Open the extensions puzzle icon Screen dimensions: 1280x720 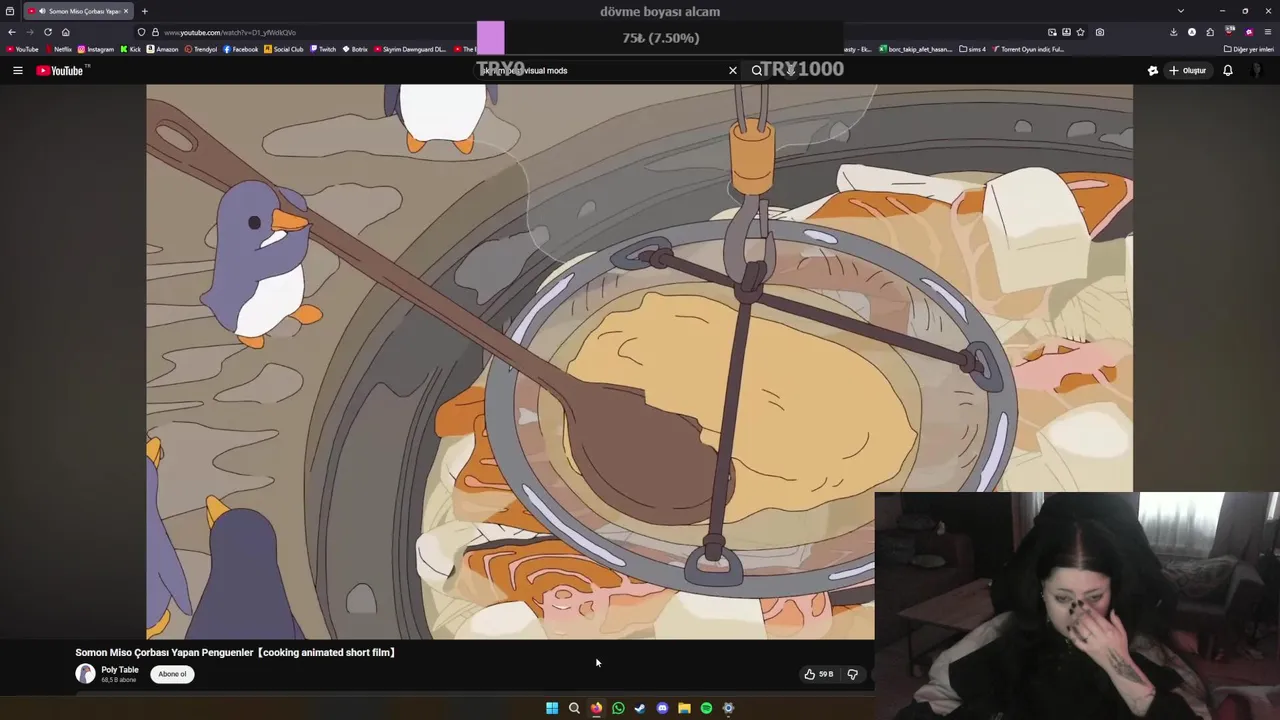pyautogui.click(x=1210, y=32)
